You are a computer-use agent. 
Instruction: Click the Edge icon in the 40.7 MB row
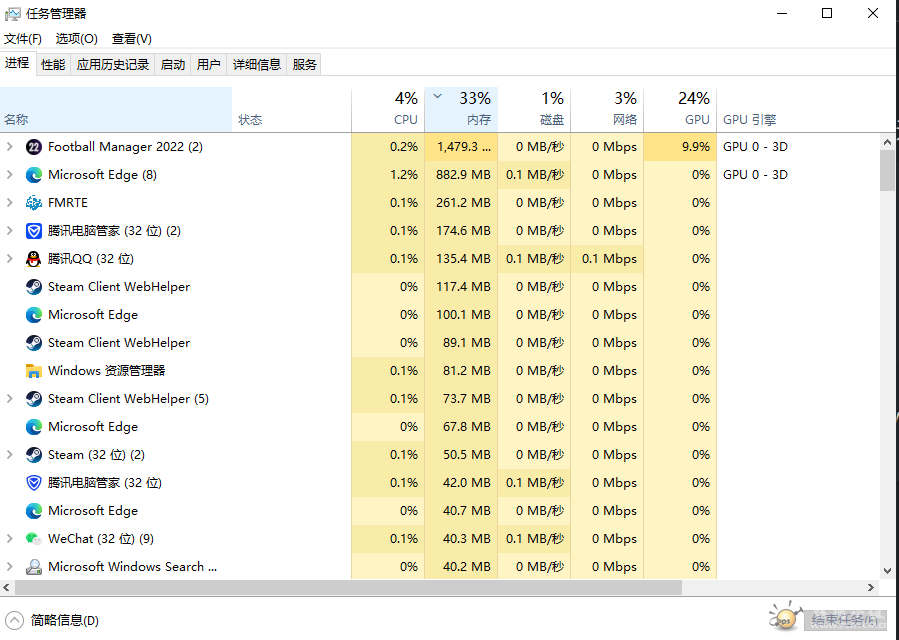click(34, 511)
